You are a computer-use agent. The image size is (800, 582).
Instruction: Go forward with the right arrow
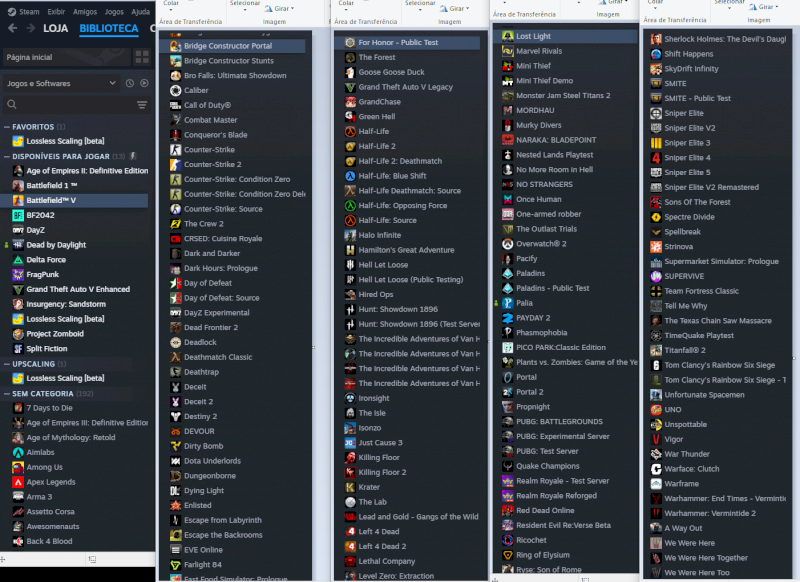pos(31,28)
